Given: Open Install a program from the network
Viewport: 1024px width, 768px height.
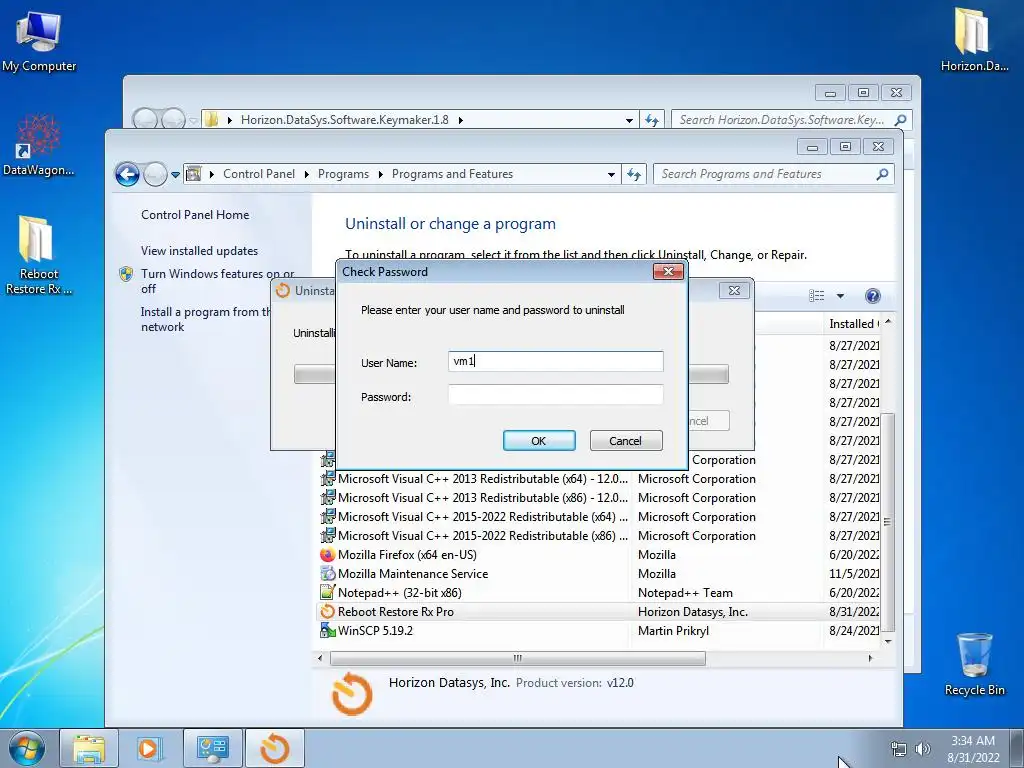Looking at the screenshot, I should click(206, 319).
